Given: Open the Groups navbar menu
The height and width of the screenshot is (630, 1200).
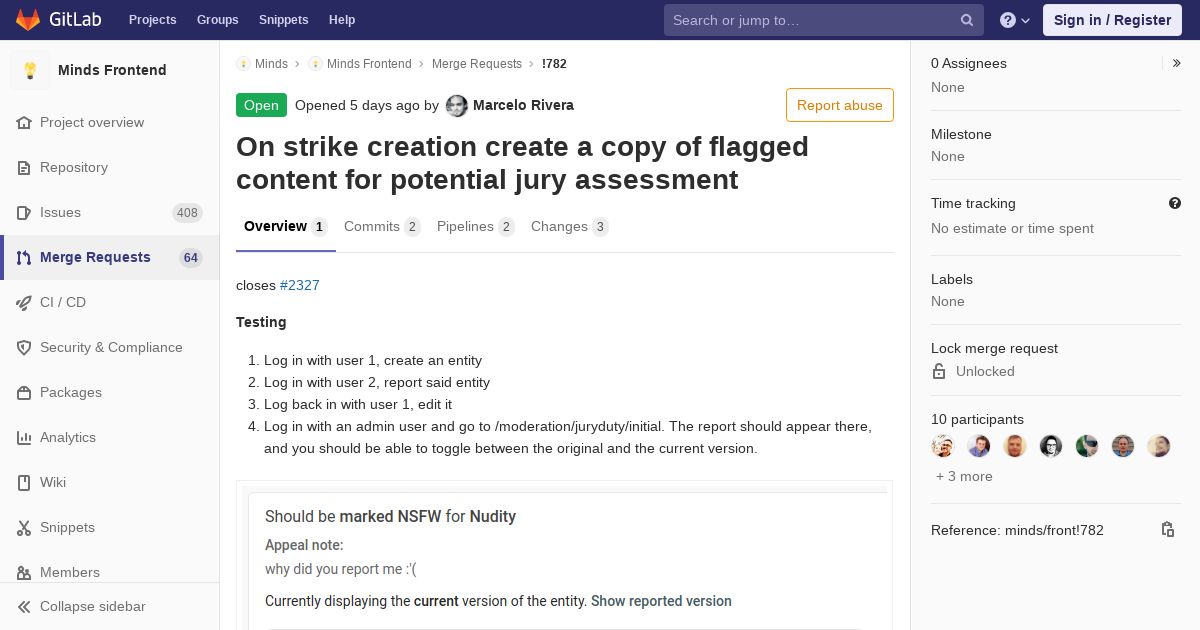Looking at the screenshot, I should tap(218, 20).
